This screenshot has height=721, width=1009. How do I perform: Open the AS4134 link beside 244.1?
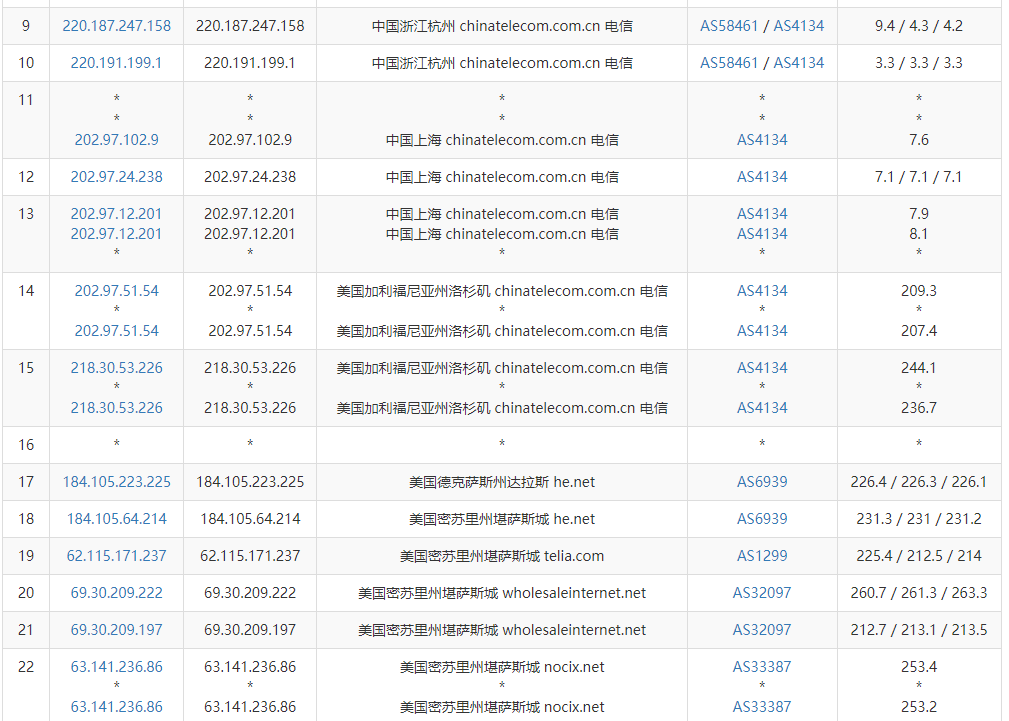762,368
